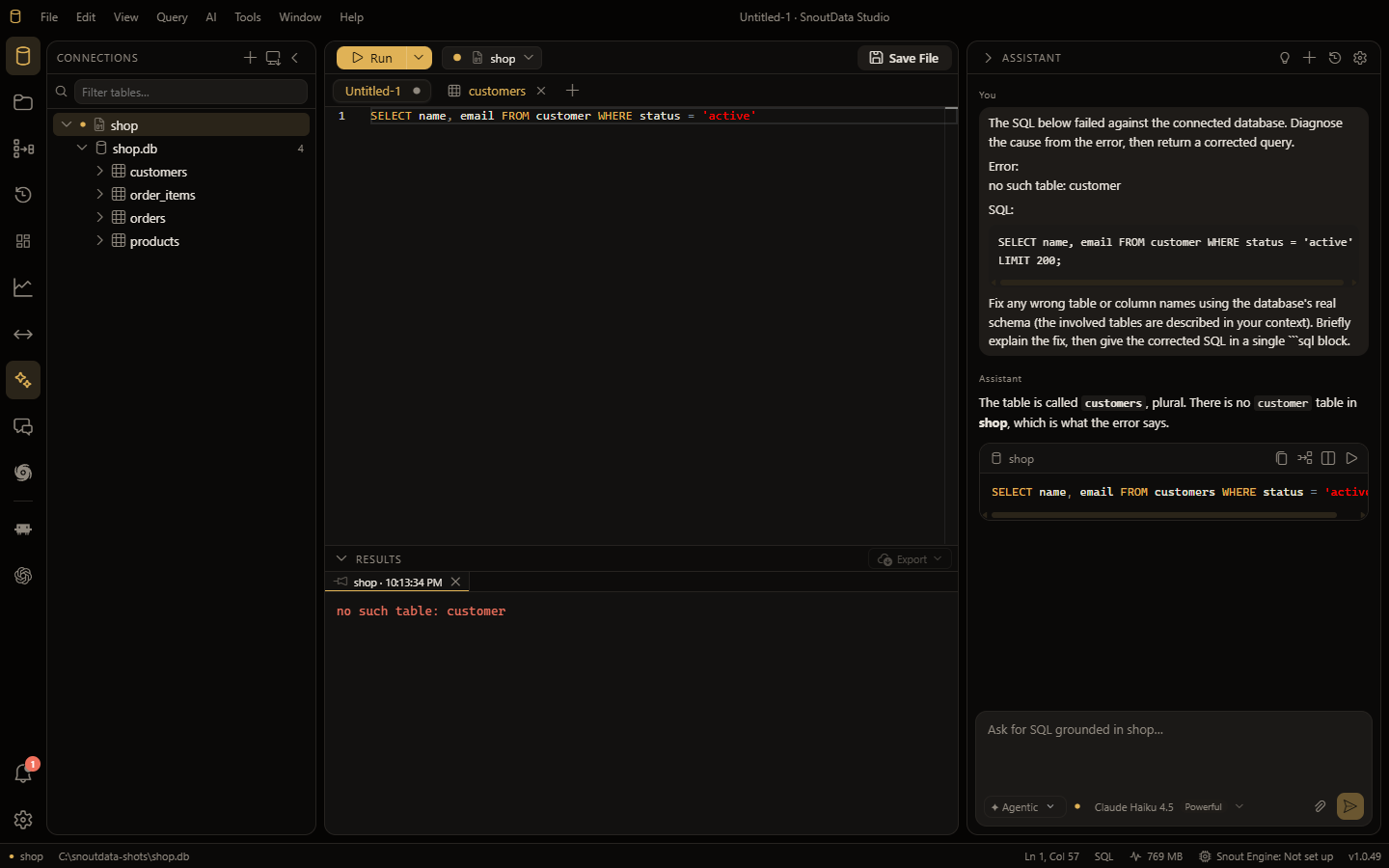Viewport: 1389px width, 868px height.
Task: Switch to the customers tab
Action: (x=497, y=91)
